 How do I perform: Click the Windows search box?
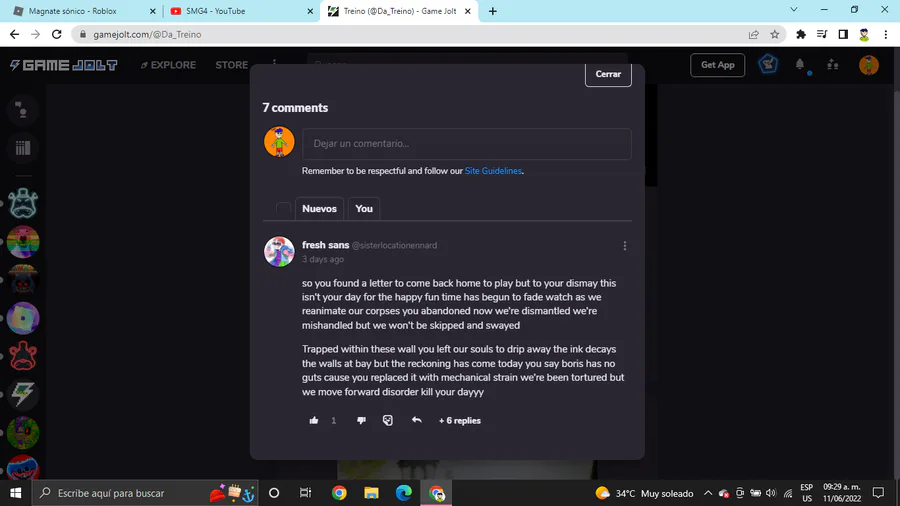coord(144,493)
